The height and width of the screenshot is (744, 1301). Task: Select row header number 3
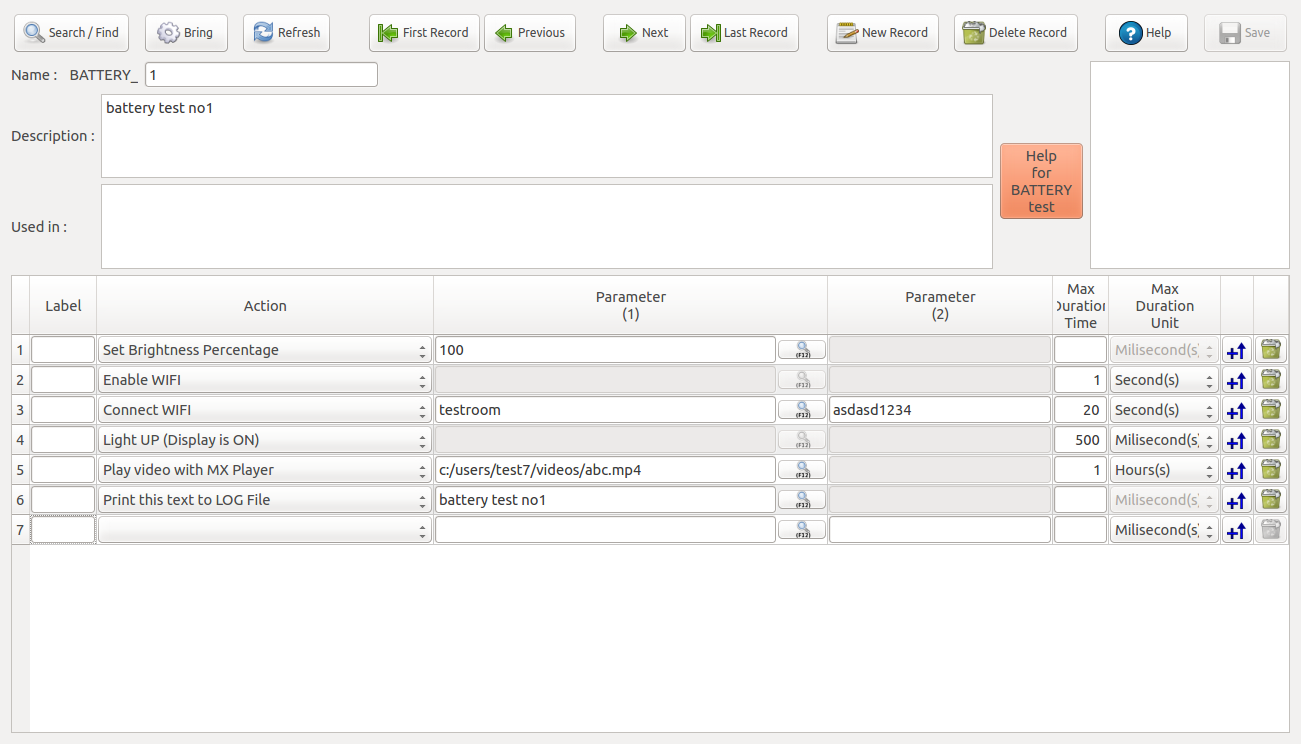(x=20, y=410)
